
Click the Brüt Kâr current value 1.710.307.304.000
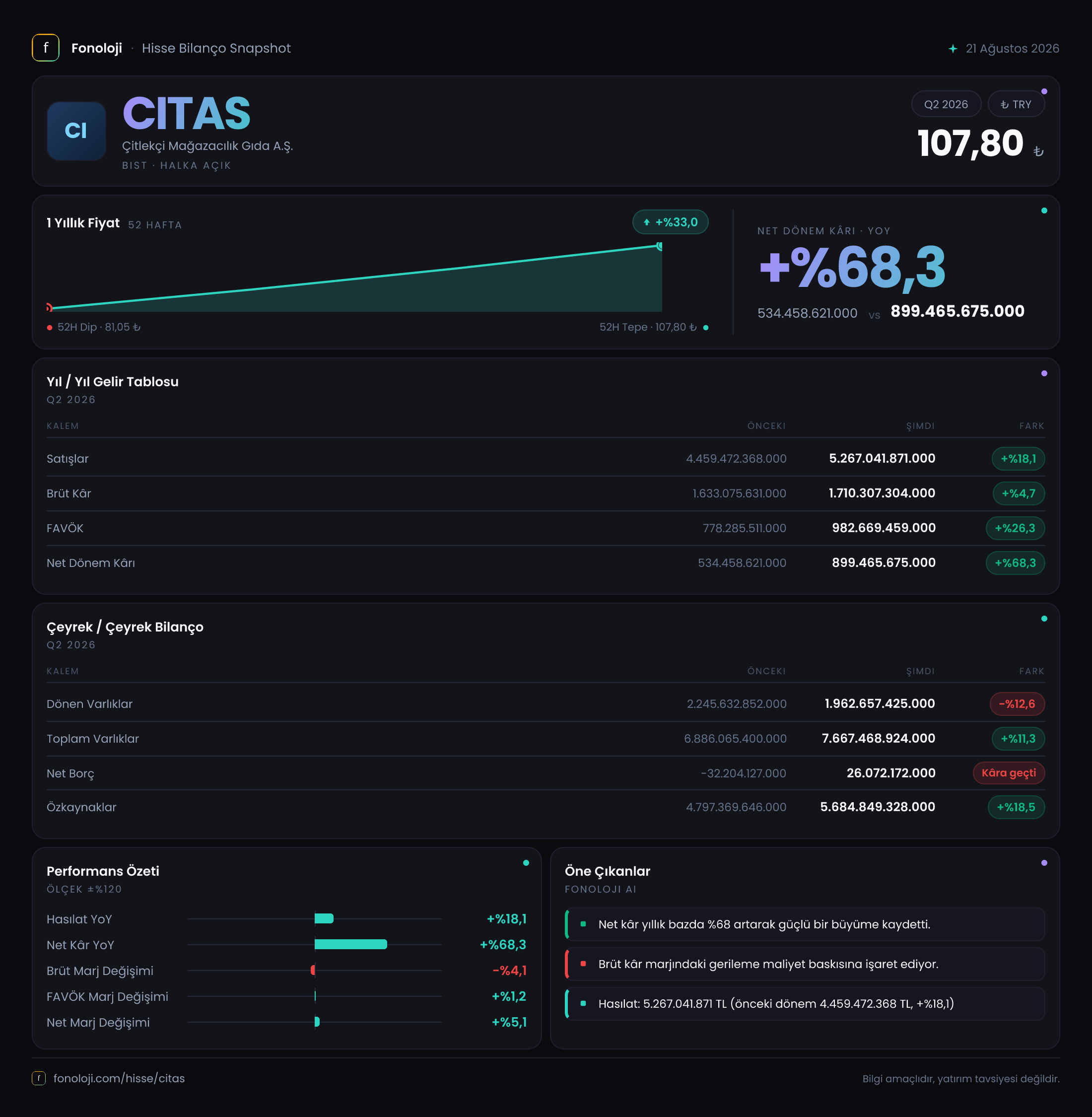(882, 493)
